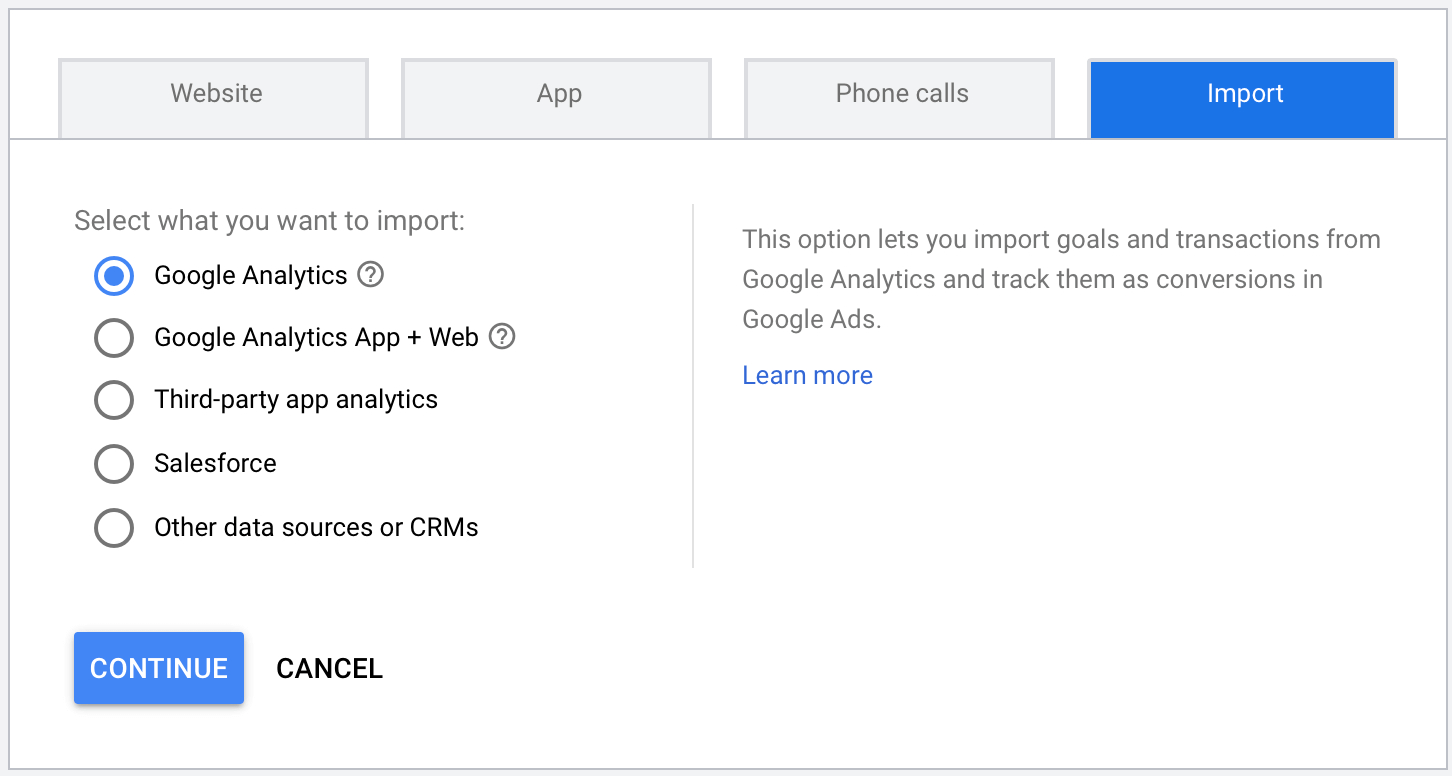Select Other data sources or CRMs radio circle
Screen dimensions: 1452x776
tap(114, 528)
